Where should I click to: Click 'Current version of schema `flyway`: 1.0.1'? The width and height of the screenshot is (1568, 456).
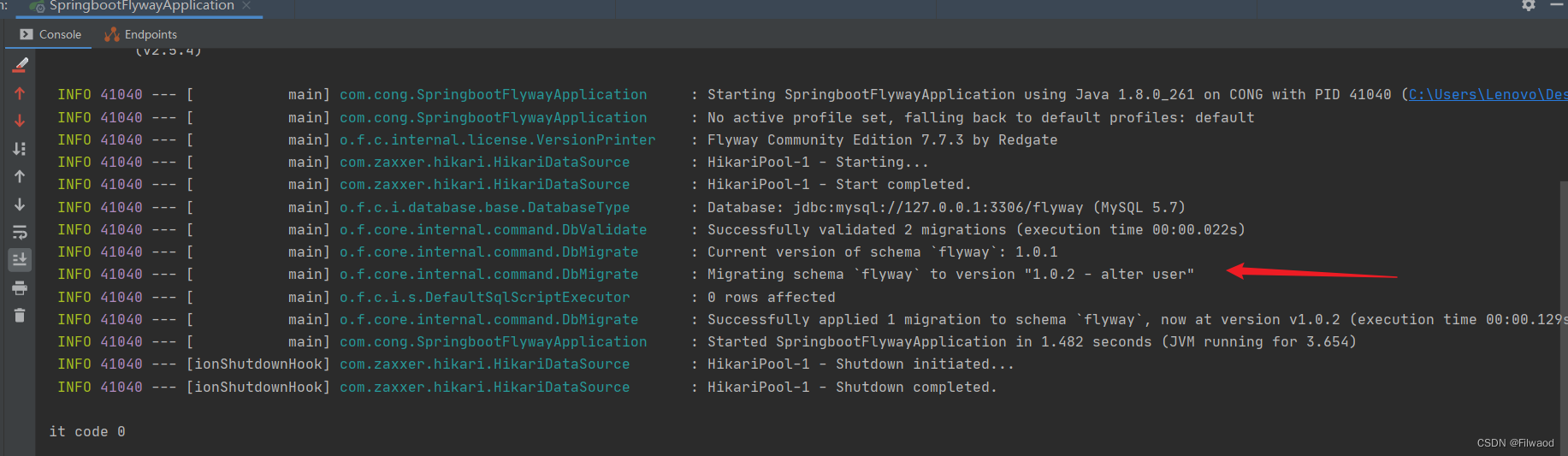point(882,252)
